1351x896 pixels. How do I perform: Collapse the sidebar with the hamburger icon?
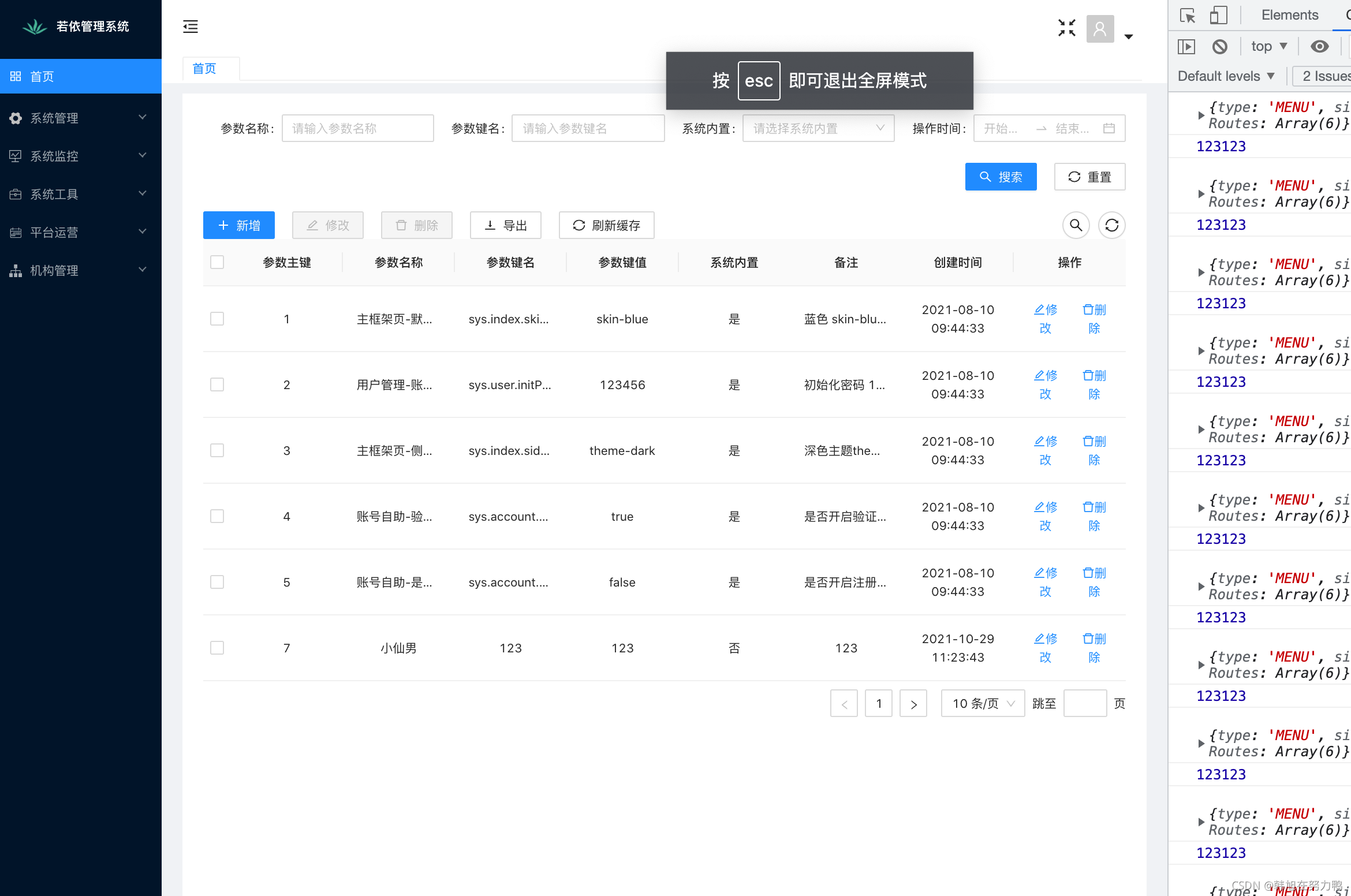click(191, 27)
